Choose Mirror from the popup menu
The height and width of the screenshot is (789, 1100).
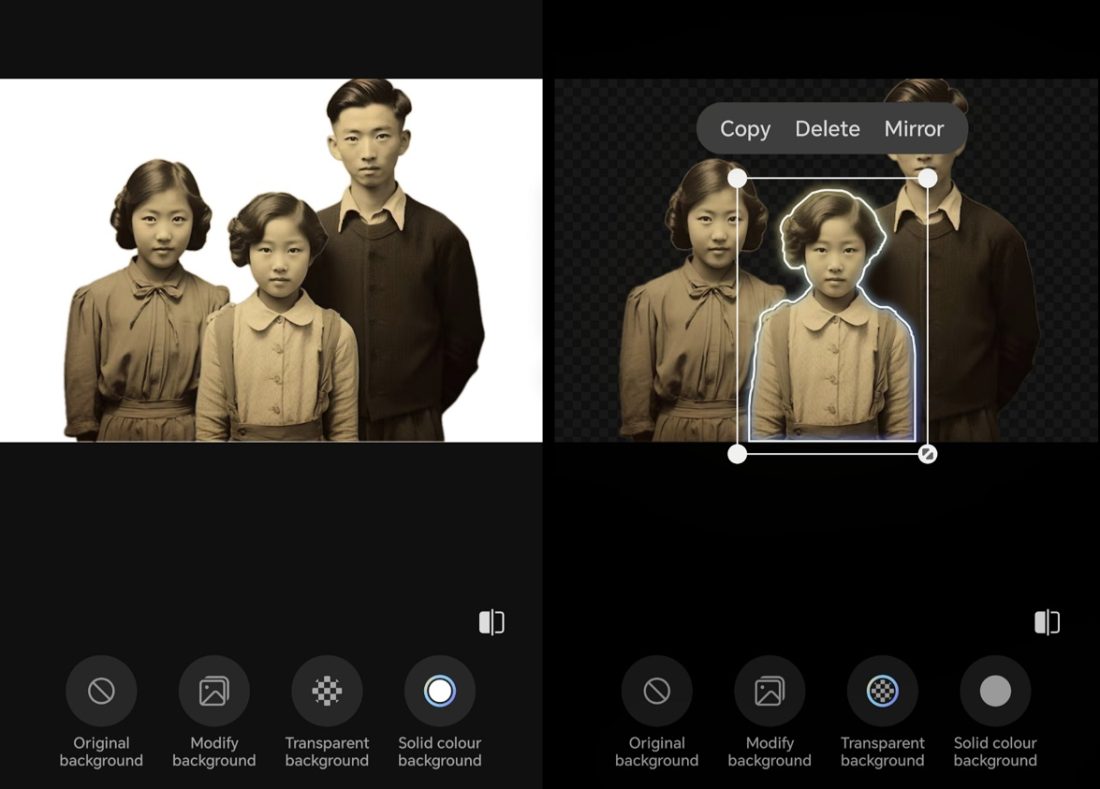(914, 129)
